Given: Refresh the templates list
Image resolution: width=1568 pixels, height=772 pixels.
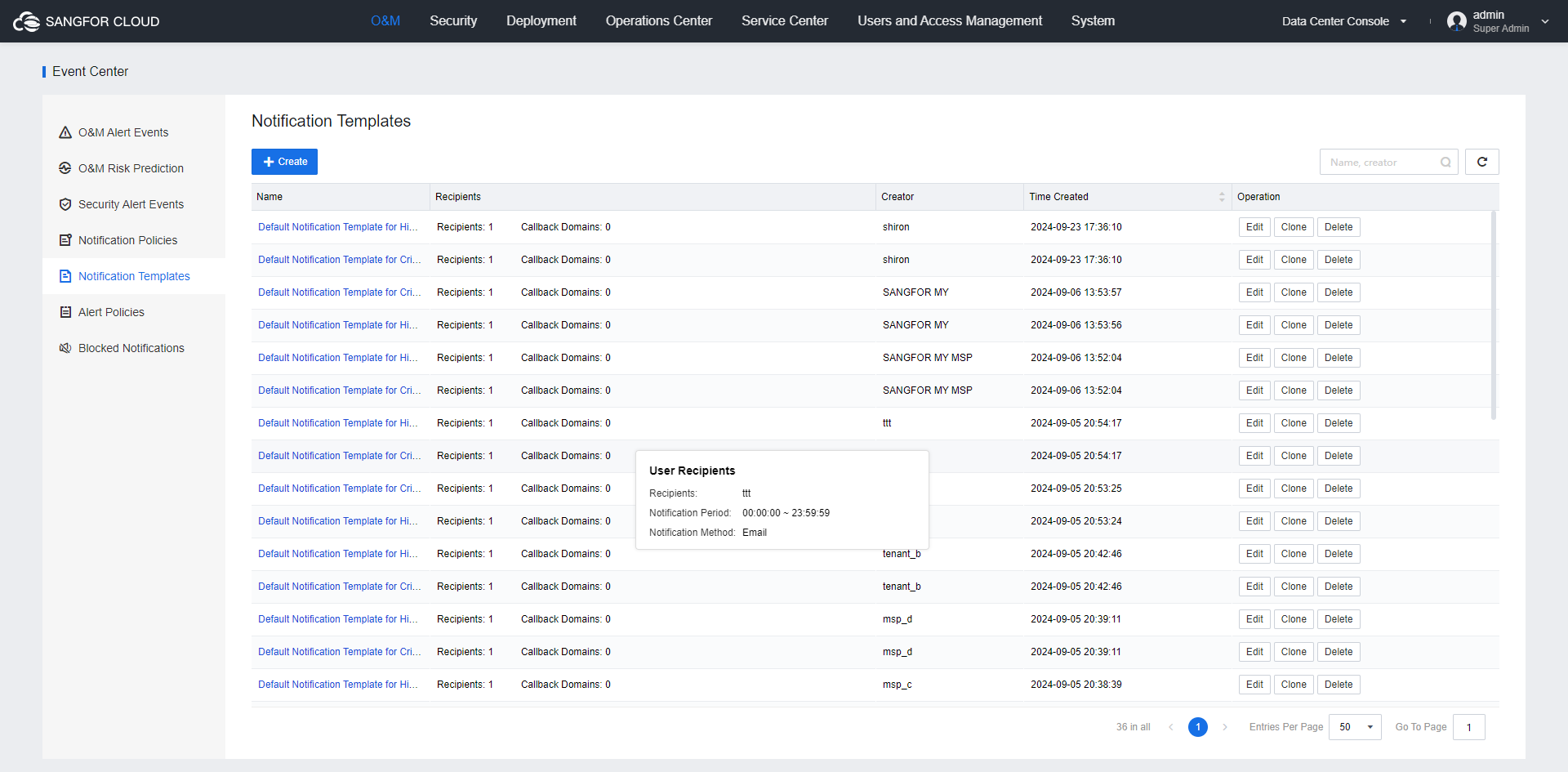Looking at the screenshot, I should point(1482,162).
